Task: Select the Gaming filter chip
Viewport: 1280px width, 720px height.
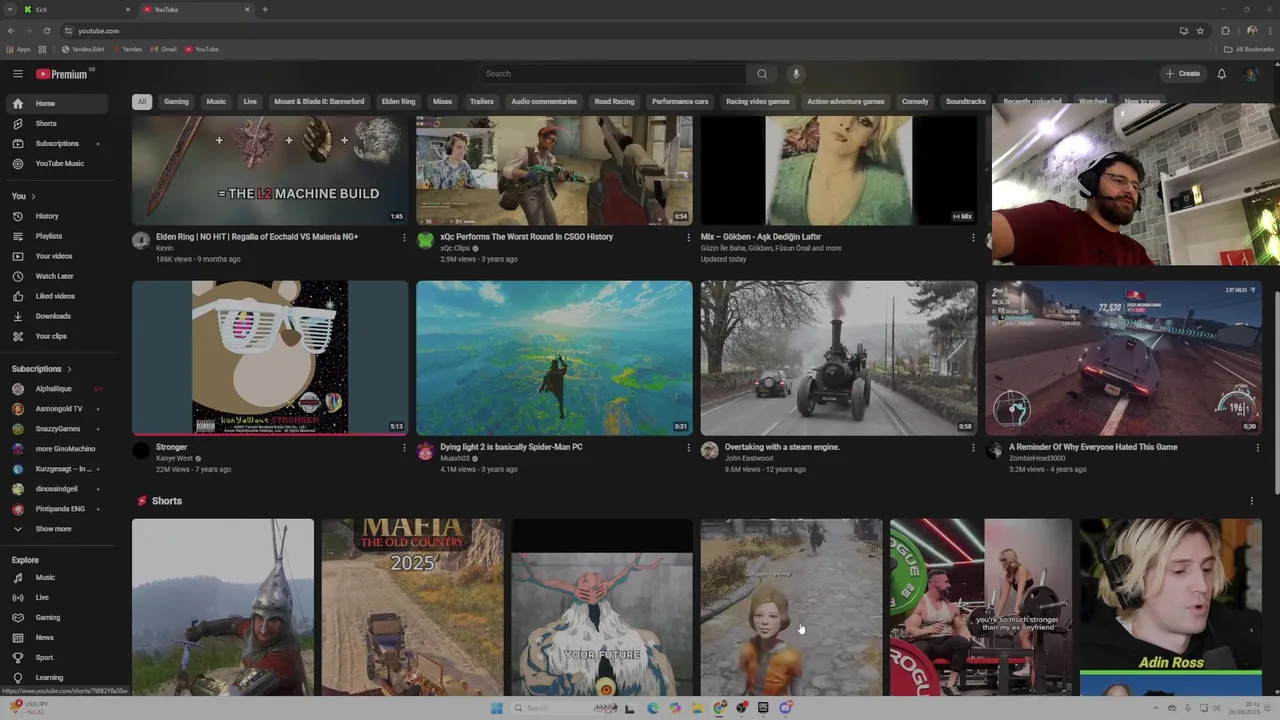Action: [176, 102]
